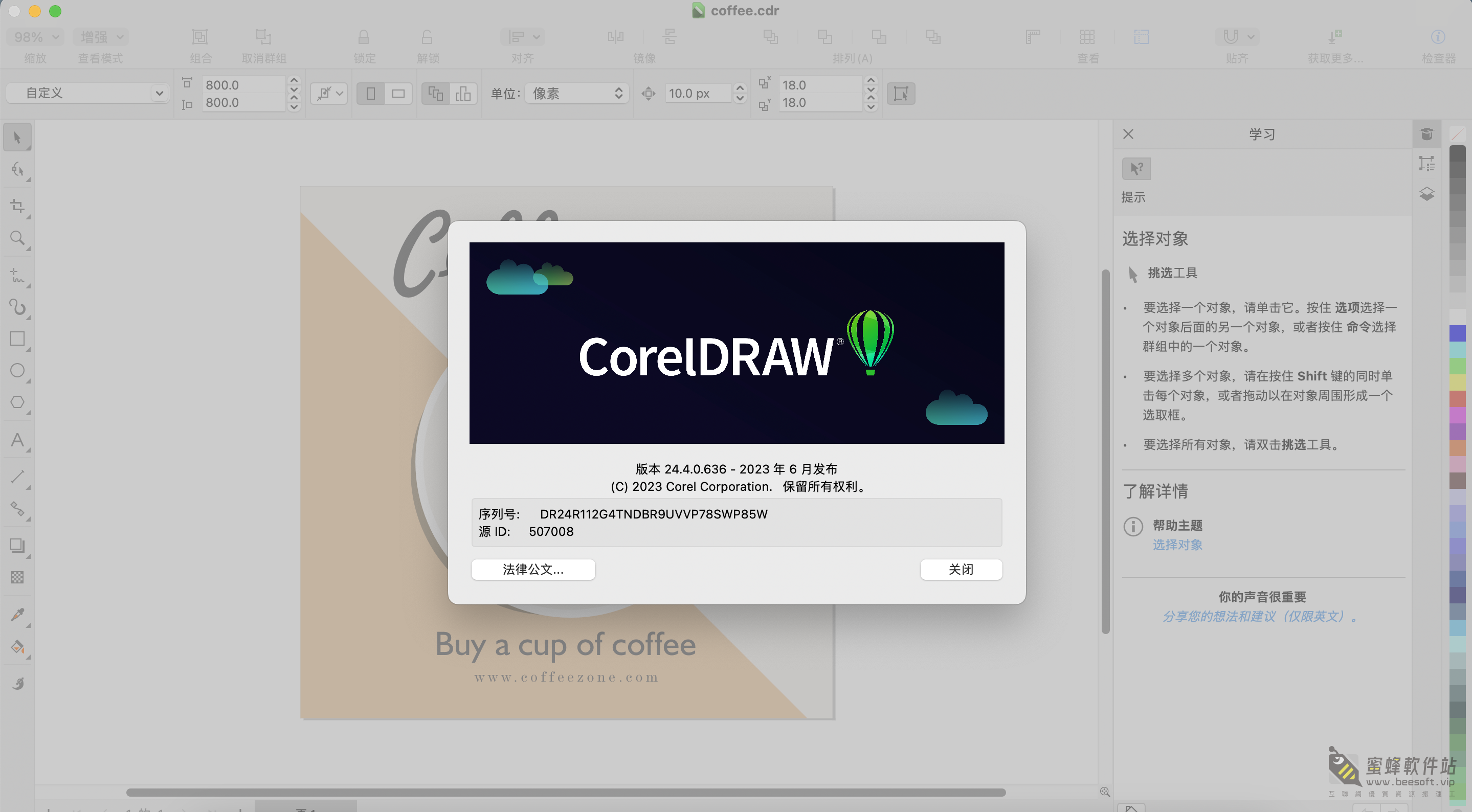Click the serial number text

tap(654, 514)
